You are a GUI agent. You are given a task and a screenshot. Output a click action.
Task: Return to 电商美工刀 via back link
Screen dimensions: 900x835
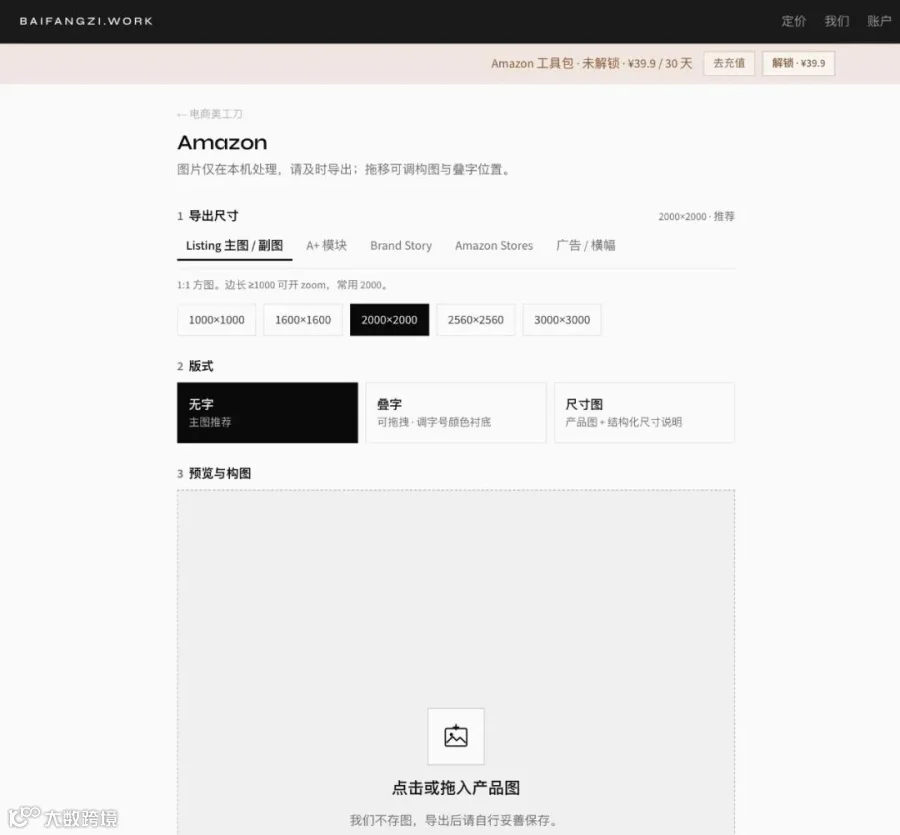[210, 114]
